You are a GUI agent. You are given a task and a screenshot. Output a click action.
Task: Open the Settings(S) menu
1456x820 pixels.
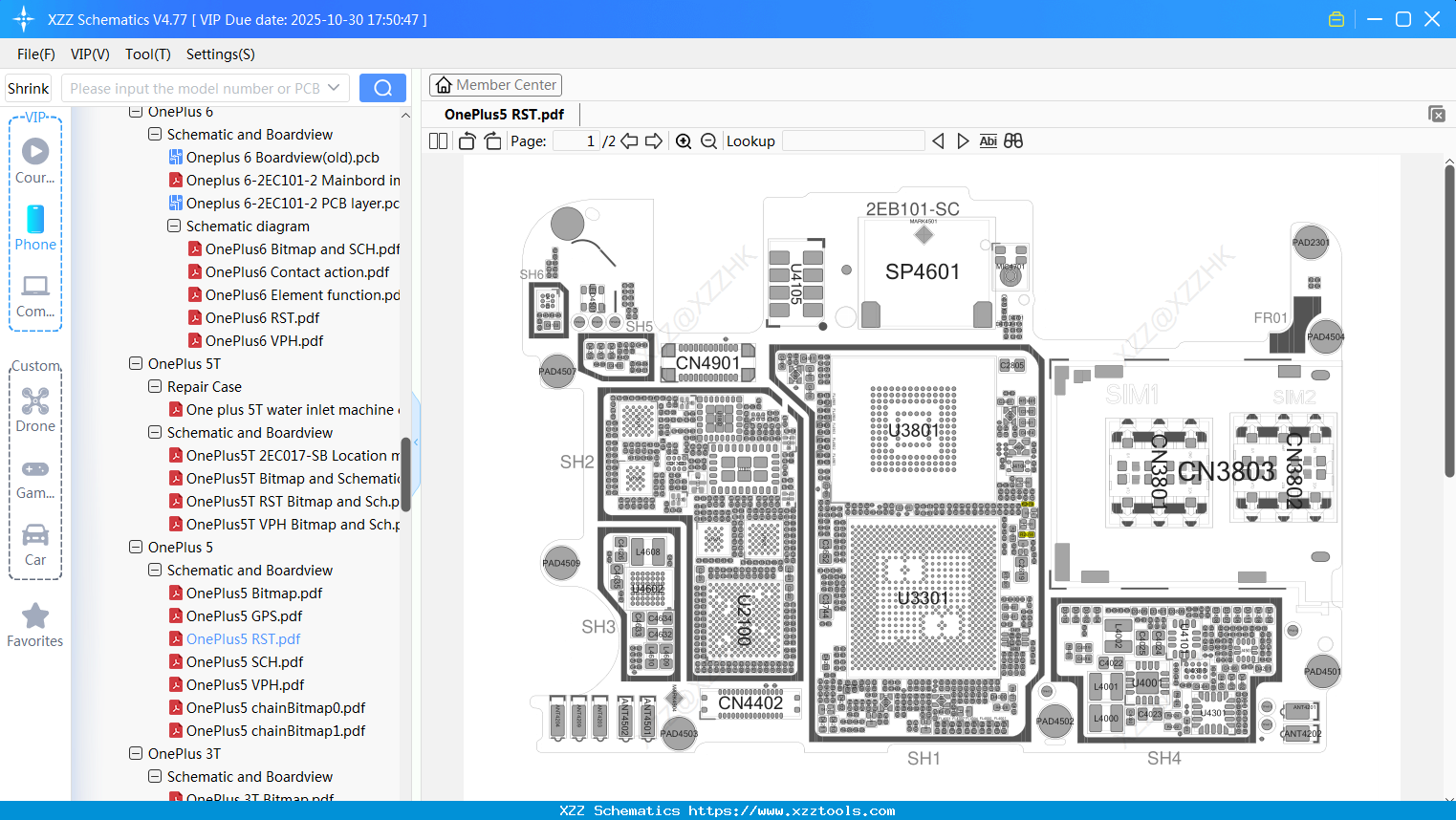pos(220,54)
